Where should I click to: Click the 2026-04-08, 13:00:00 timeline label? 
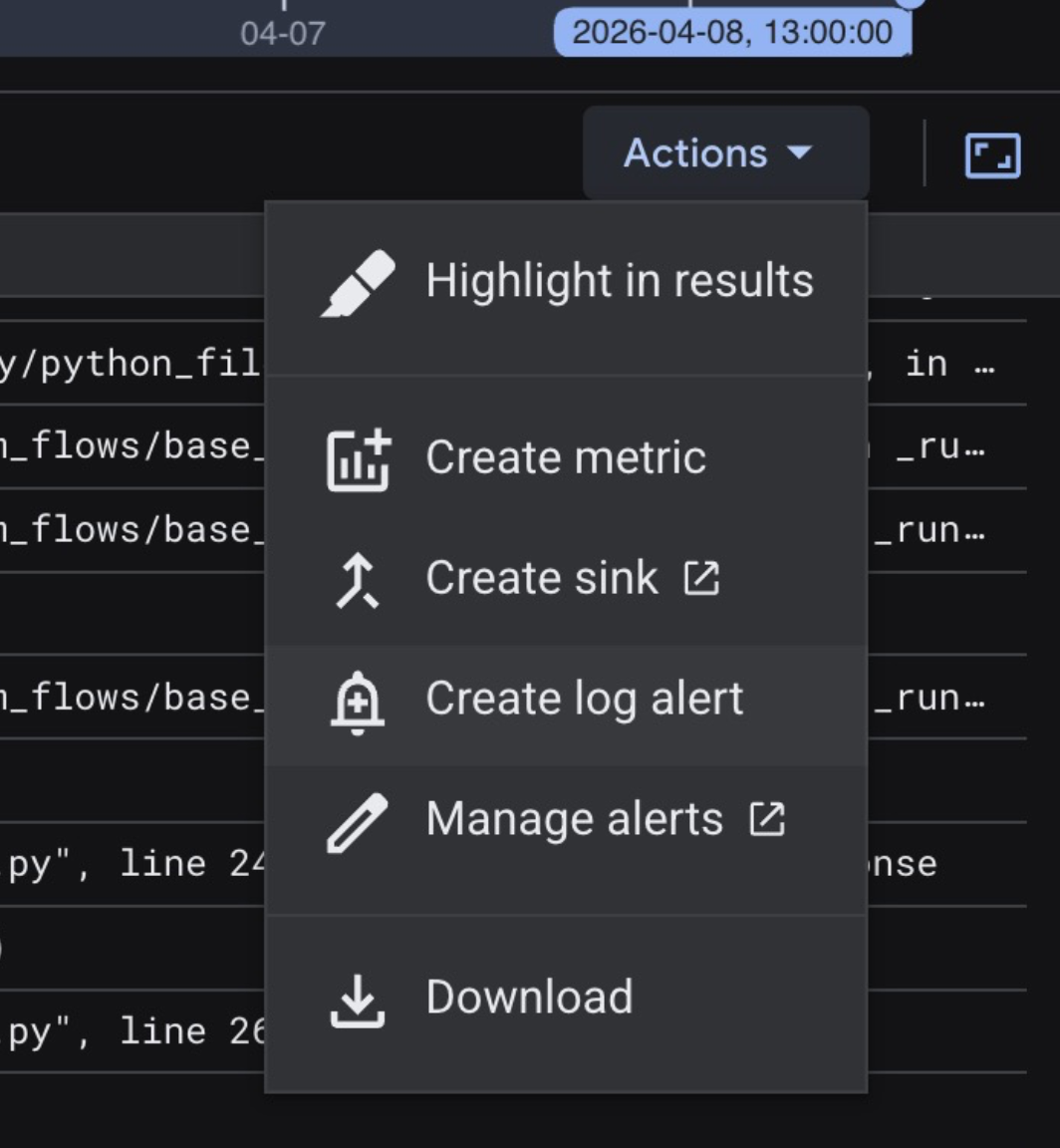(732, 32)
